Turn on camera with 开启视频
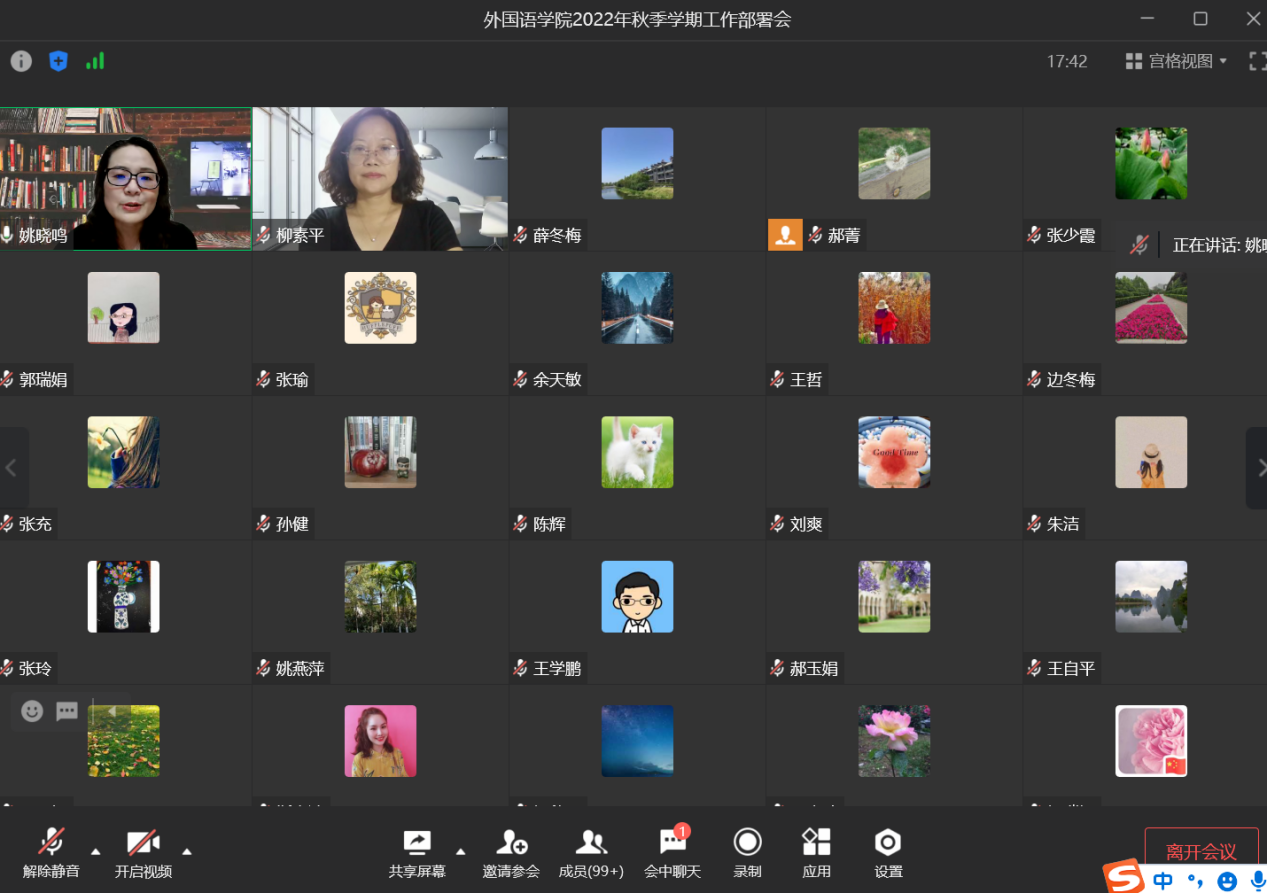 click(143, 852)
